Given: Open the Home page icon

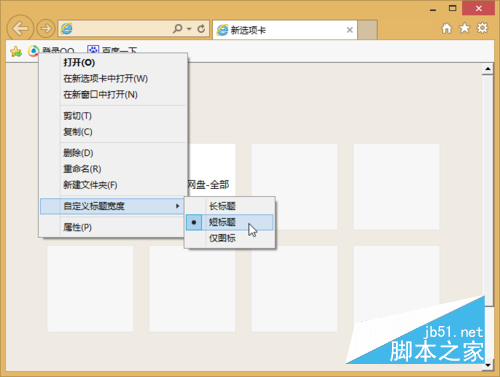Looking at the screenshot, I should click(x=447, y=28).
